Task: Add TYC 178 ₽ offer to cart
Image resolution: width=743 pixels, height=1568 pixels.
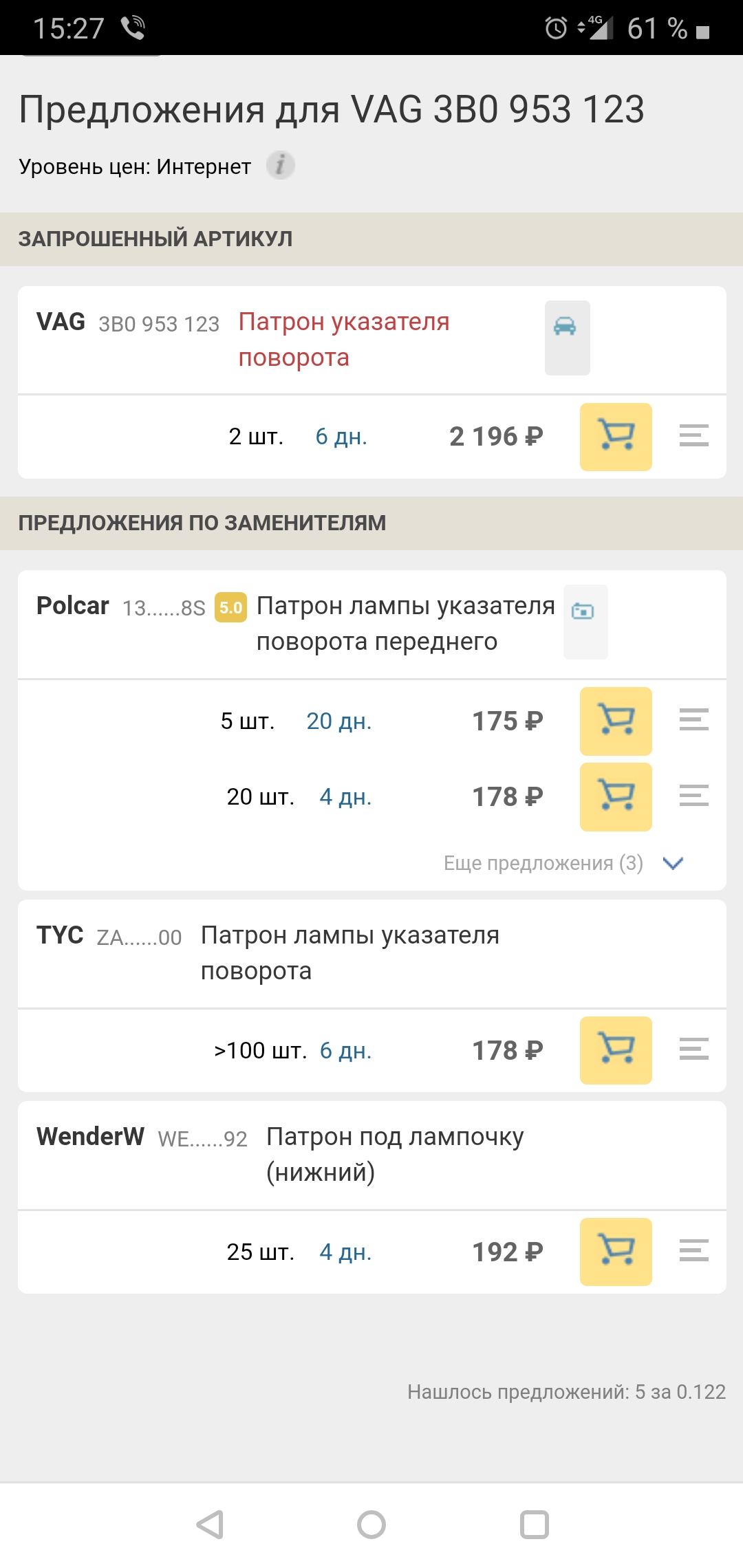Action: click(616, 1050)
